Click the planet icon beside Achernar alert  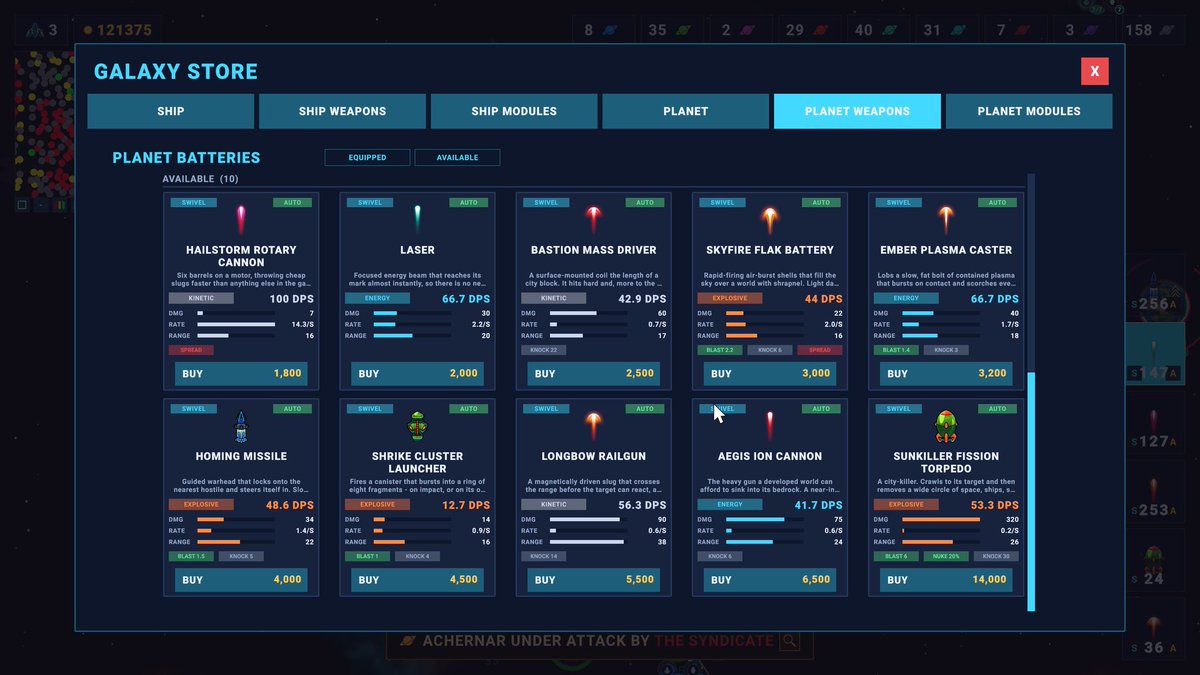point(407,640)
